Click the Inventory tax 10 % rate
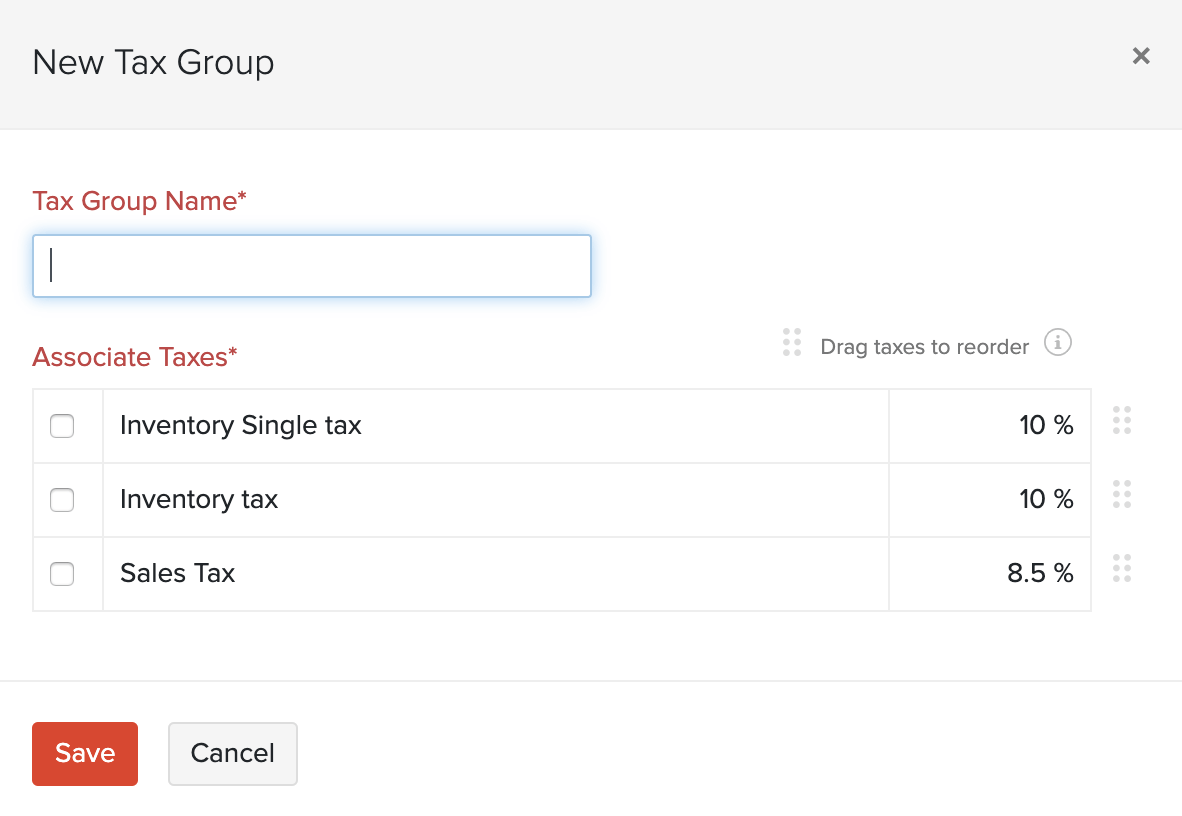Screen dimensions: 1182x816 (1046, 499)
